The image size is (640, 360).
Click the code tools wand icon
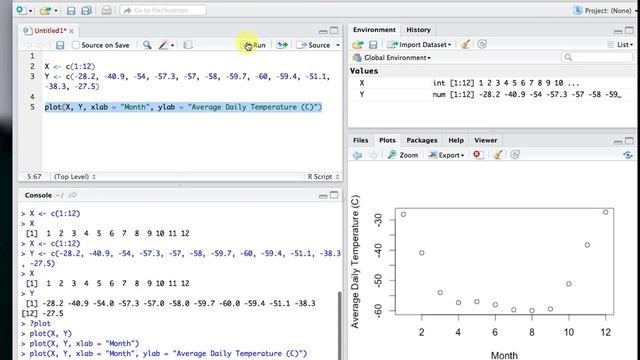(x=163, y=45)
